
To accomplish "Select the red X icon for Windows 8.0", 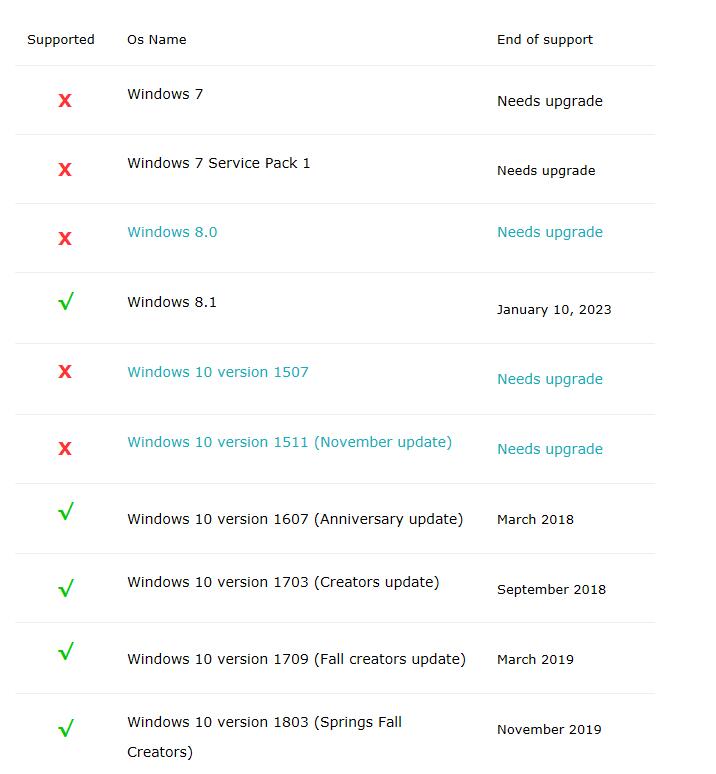I will coord(65,239).
